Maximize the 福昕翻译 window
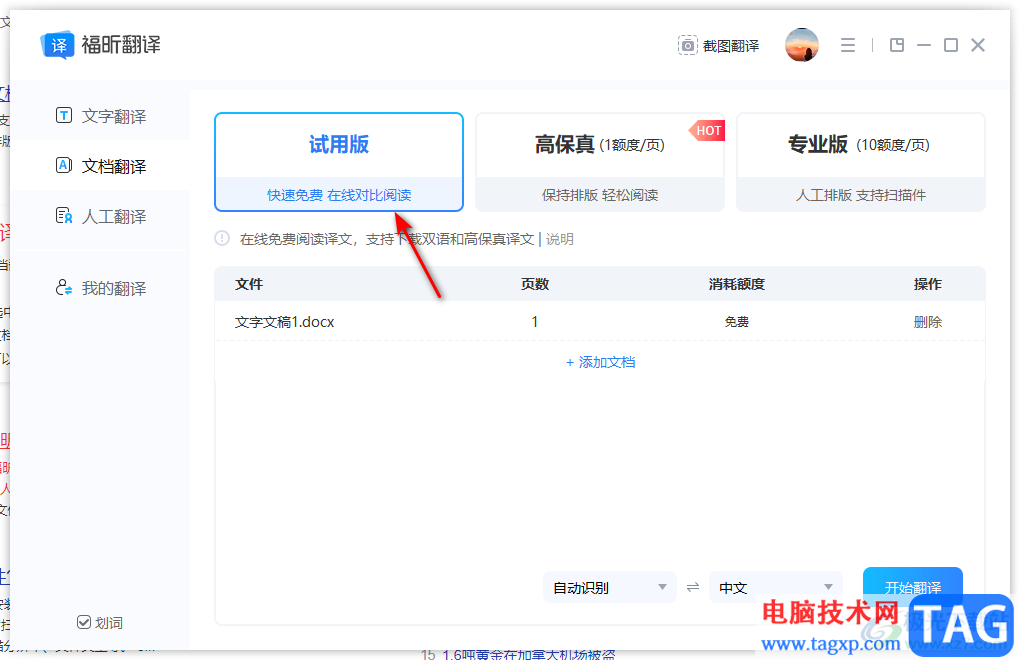This screenshot has width=1020, height=660. (x=951, y=45)
